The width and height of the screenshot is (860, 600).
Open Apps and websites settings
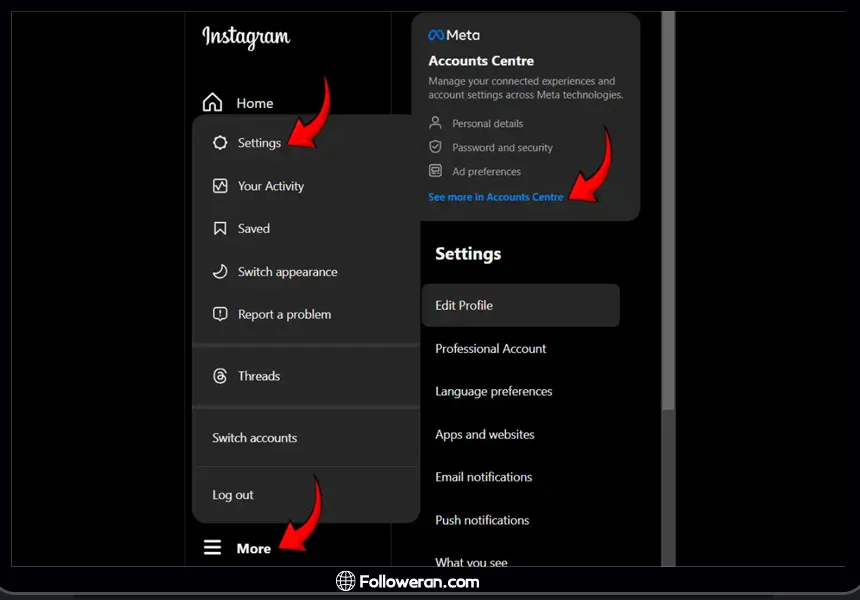point(484,435)
